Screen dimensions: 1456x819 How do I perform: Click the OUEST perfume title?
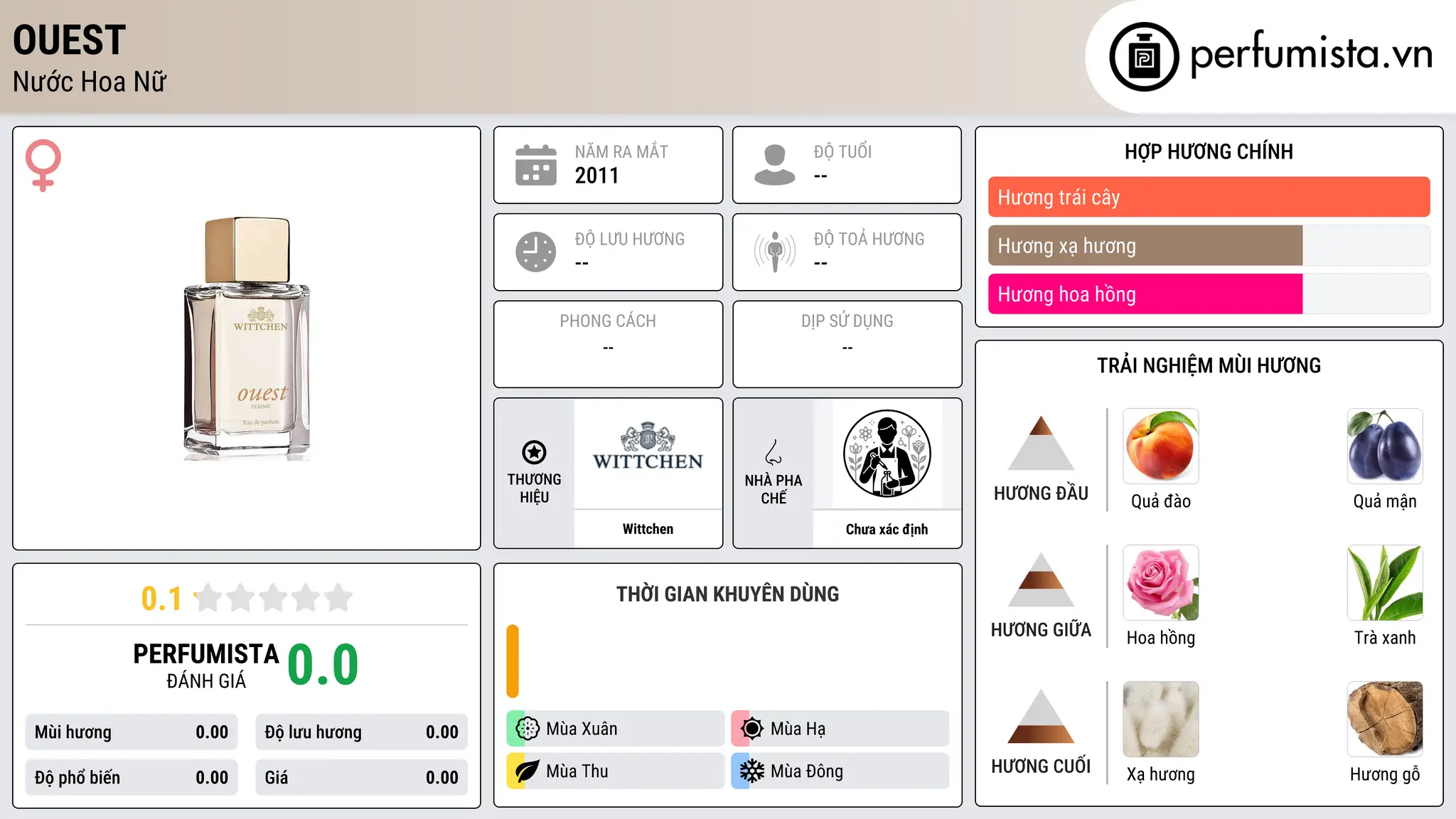70,40
